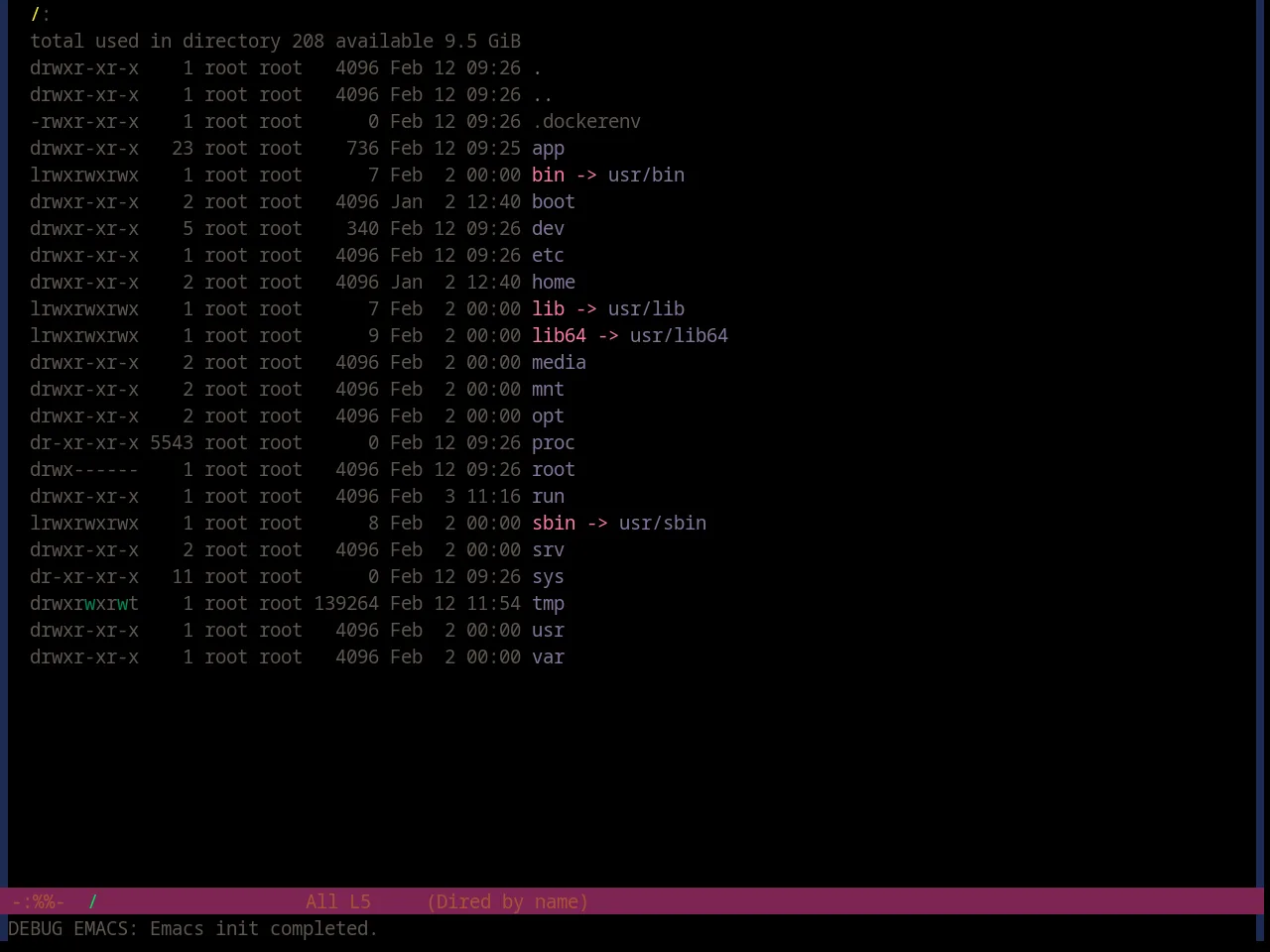Open the app directory entry
Screen dimensions: 1270x952
point(548,149)
